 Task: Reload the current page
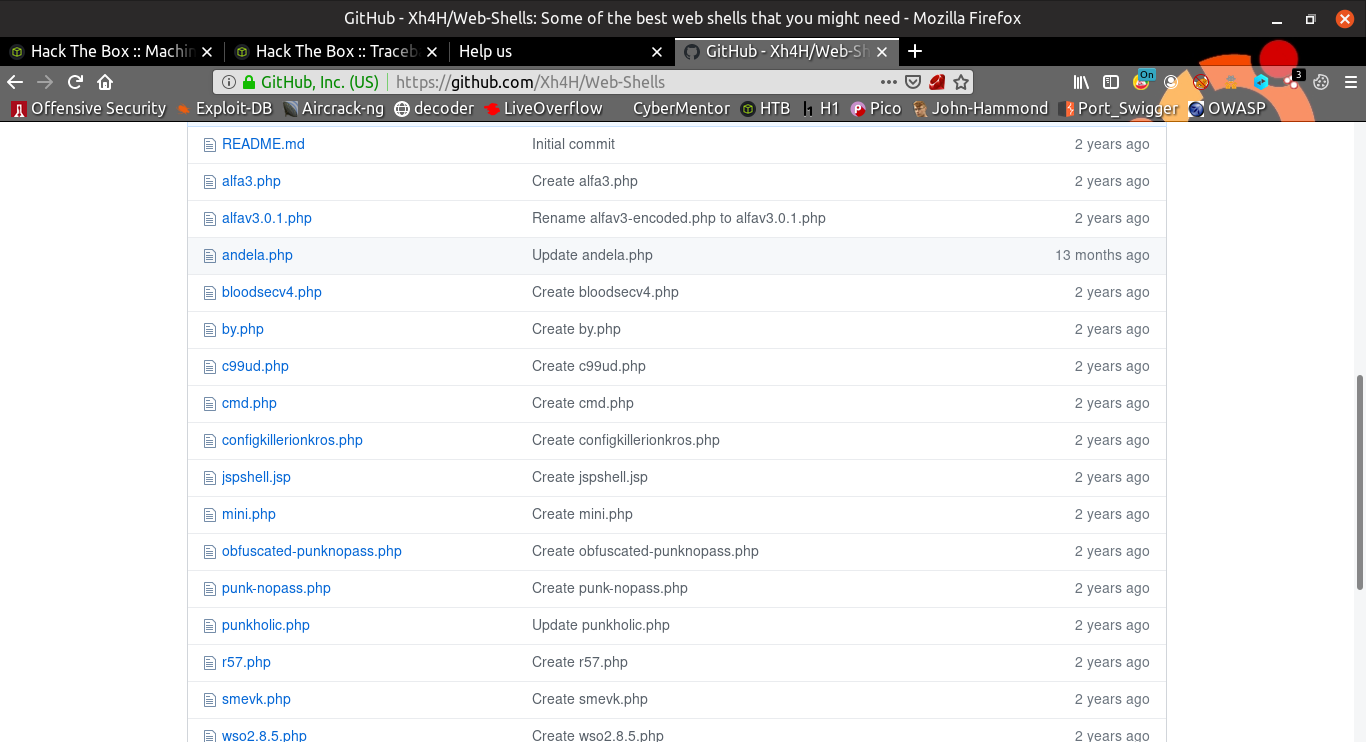75,82
